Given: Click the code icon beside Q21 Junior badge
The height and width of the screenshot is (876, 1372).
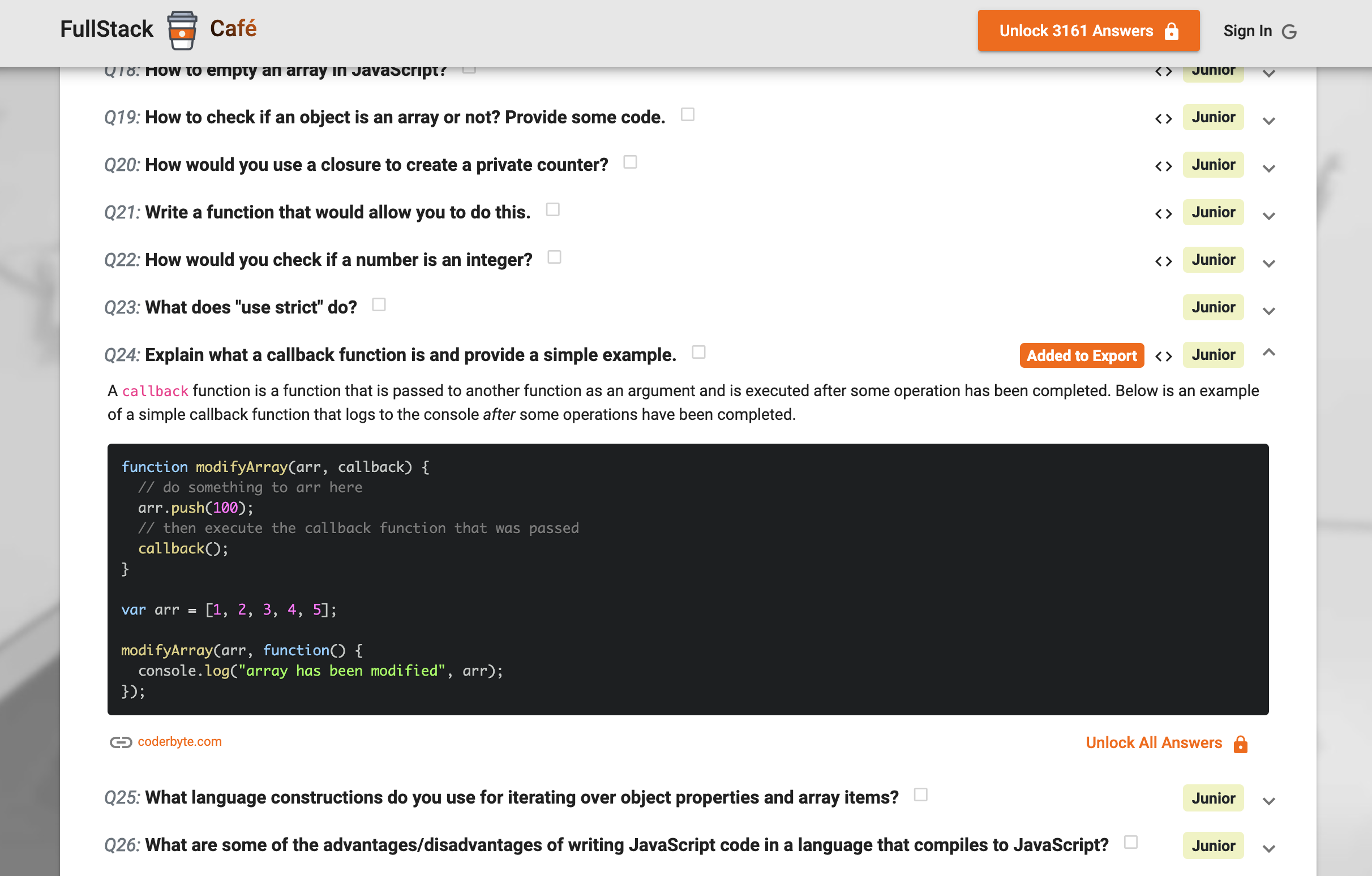Looking at the screenshot, I should pos(1163,213).
